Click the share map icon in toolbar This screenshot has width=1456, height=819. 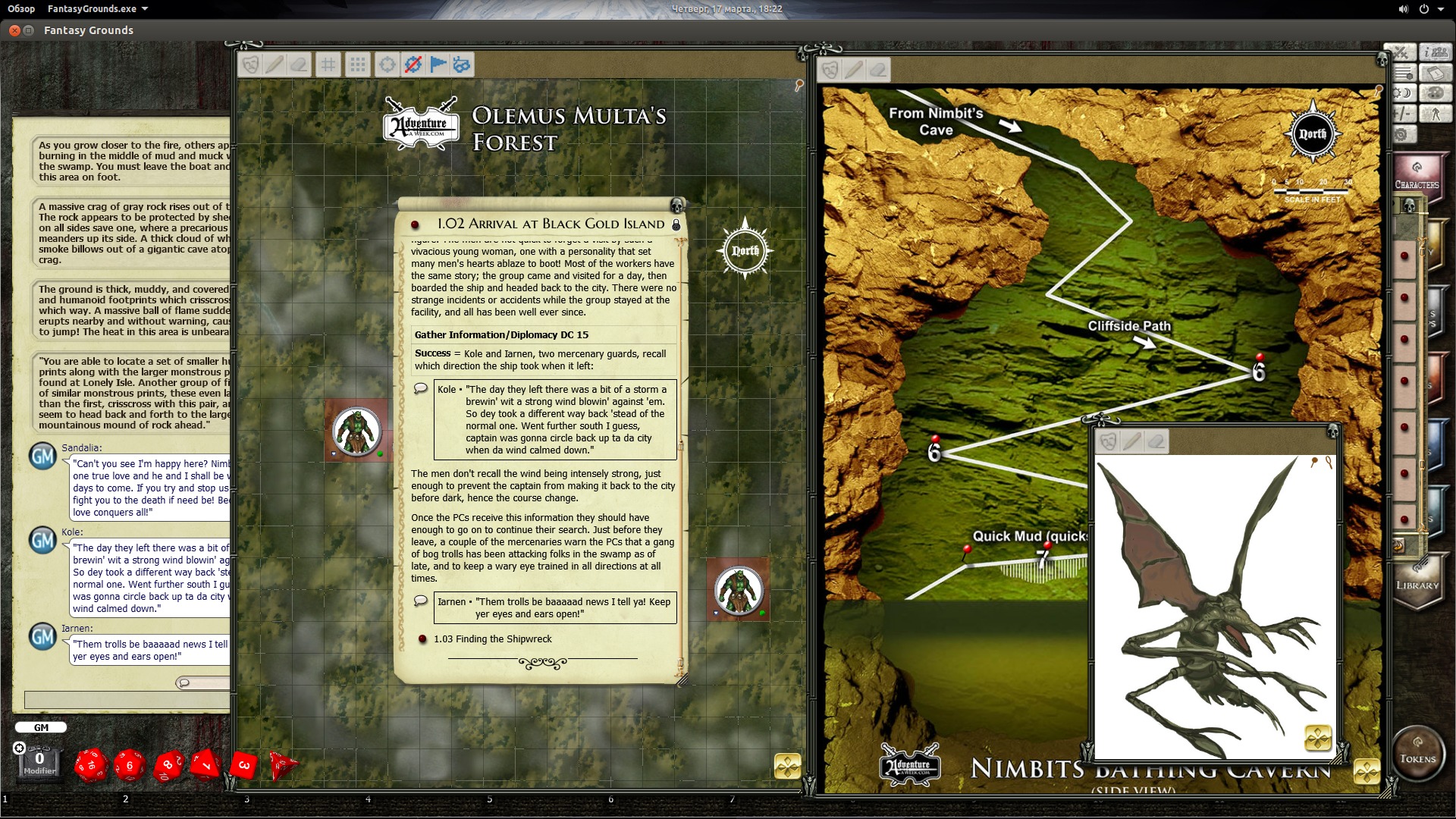(461, 64)
